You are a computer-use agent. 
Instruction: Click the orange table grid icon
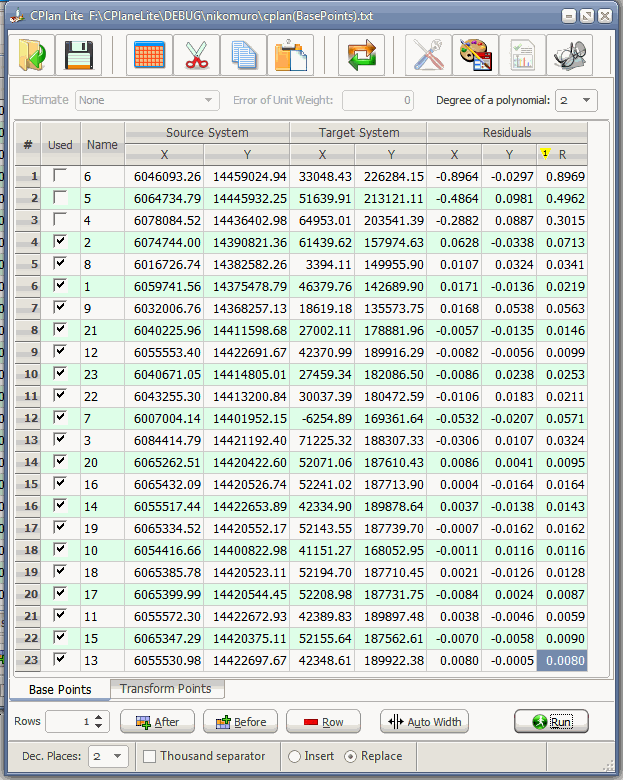pyautogui.click(x=150, y=56)
